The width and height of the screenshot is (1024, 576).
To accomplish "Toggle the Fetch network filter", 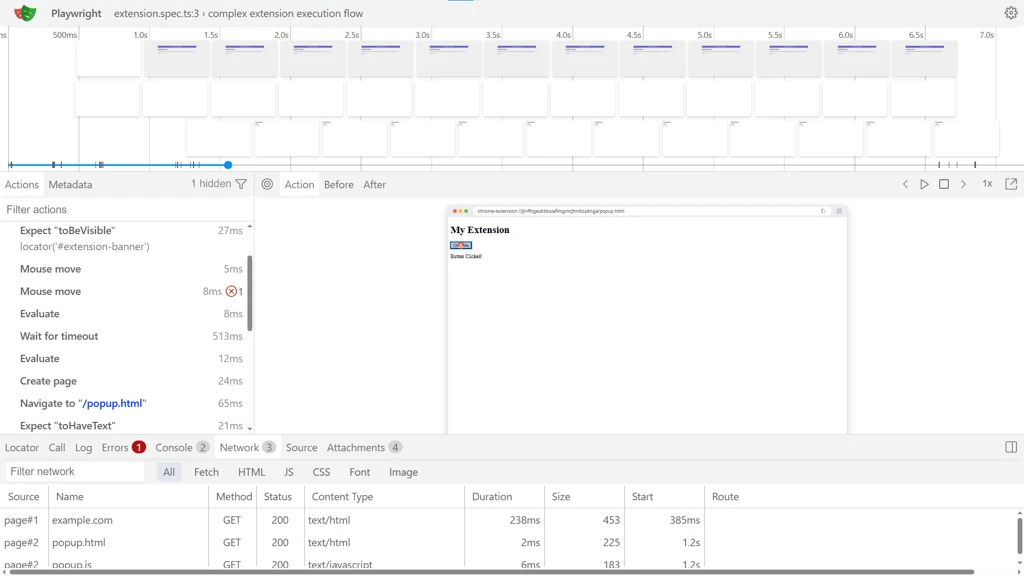I will tap(206, 472).
